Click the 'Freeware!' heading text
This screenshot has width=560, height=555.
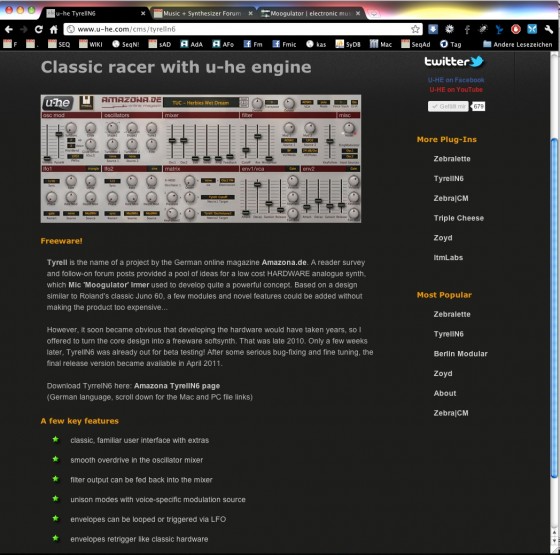pos(61,241)
